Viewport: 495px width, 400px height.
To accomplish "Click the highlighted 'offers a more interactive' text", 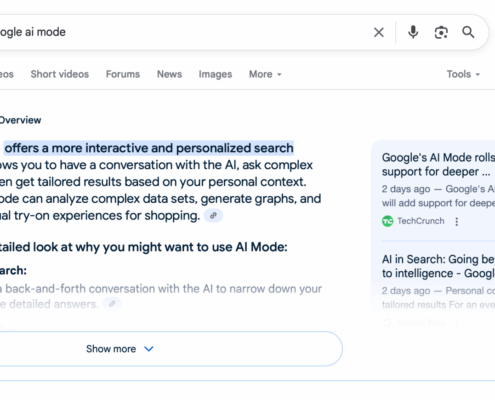I will 149,148.
